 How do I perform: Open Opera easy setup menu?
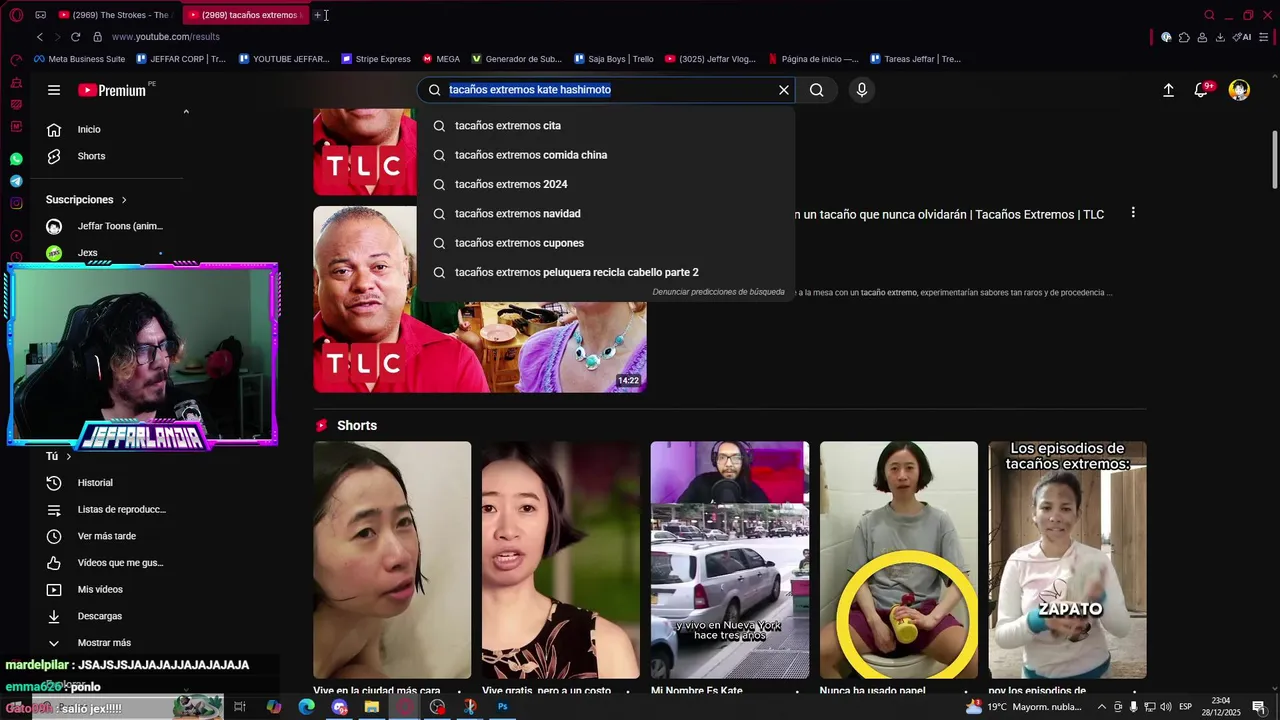[x=1265, y=37]
